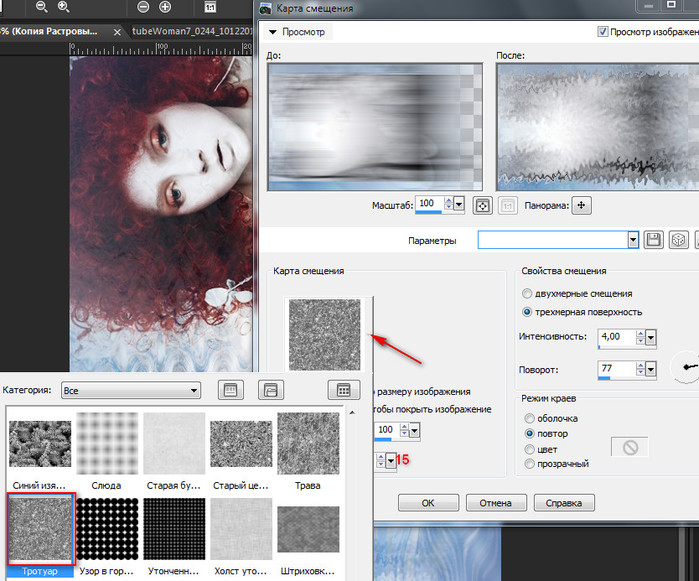This screenshot has height=581, width=699.
Task: Select the Старая бу... texture
Action: point(174,443)
